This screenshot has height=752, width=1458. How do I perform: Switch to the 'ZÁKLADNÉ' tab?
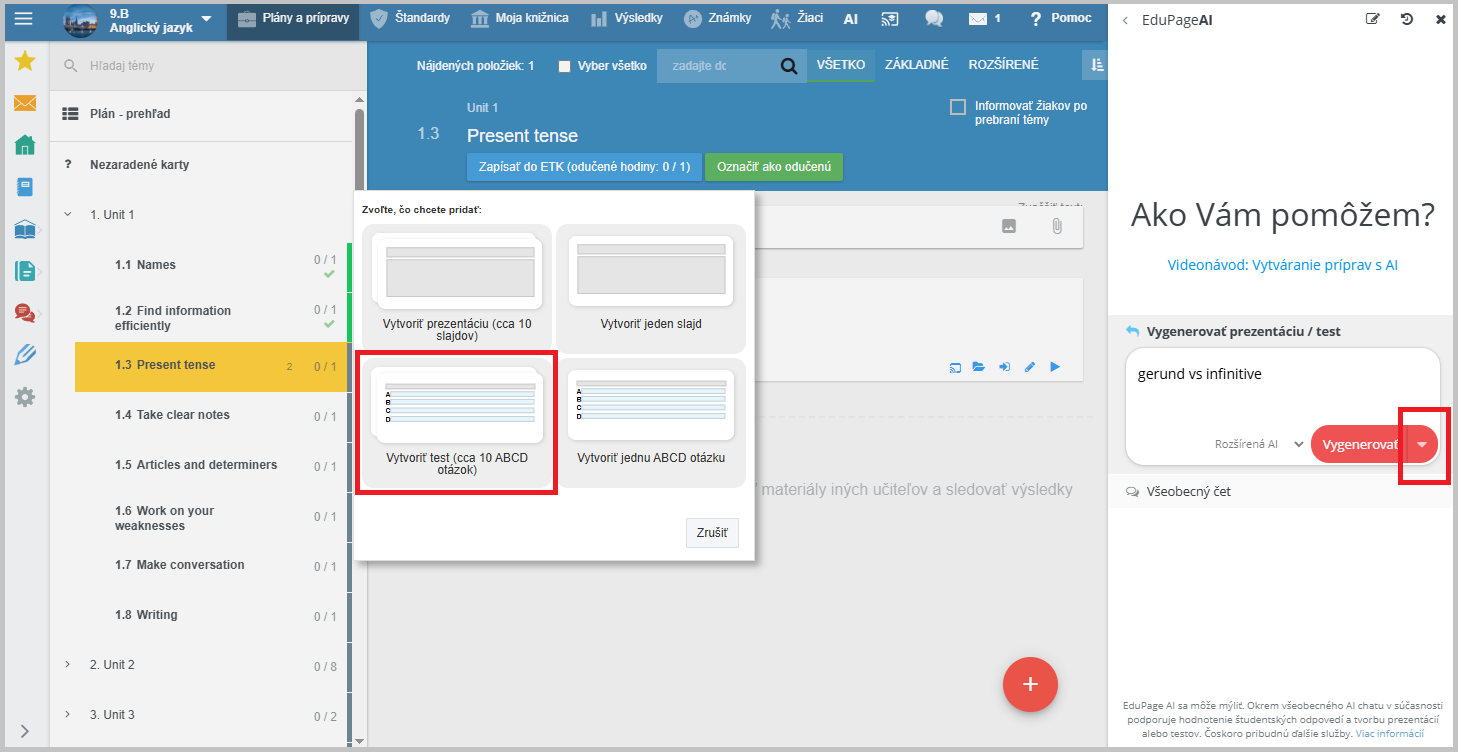point(916,65)
